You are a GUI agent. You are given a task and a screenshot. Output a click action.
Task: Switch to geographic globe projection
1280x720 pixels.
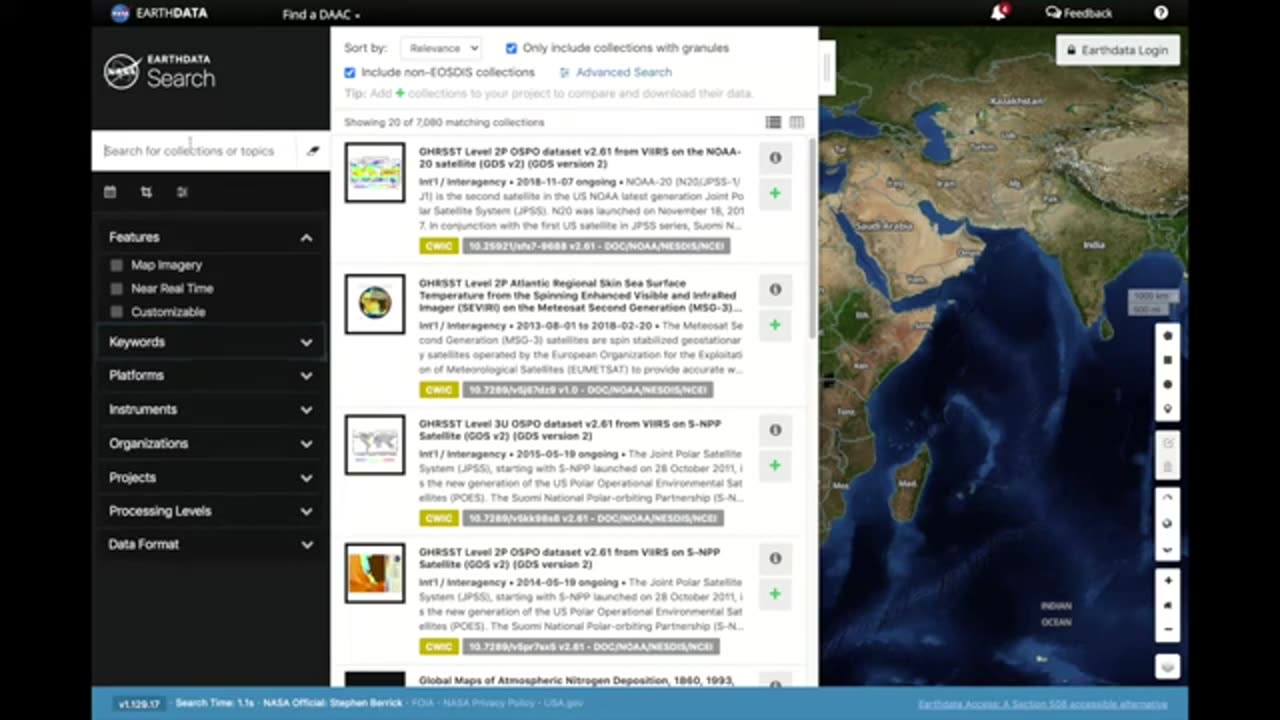click(1167, 523)
